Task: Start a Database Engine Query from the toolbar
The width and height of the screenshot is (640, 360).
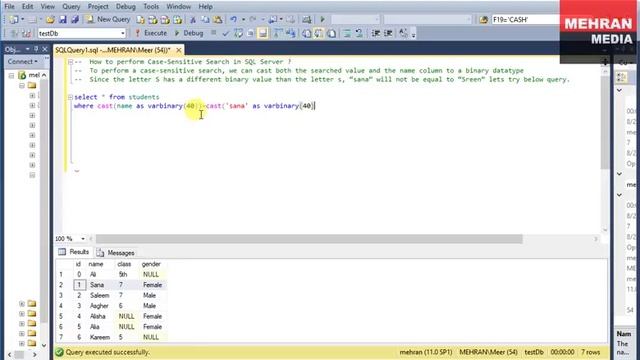Action: (140, 20)
